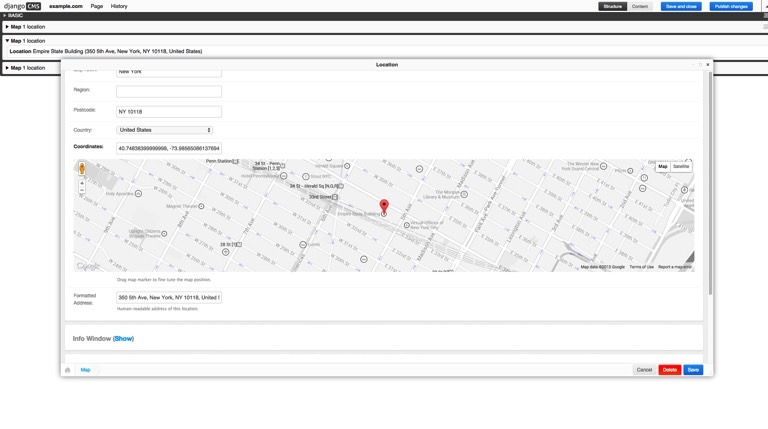Delete this location

[670, 370]
